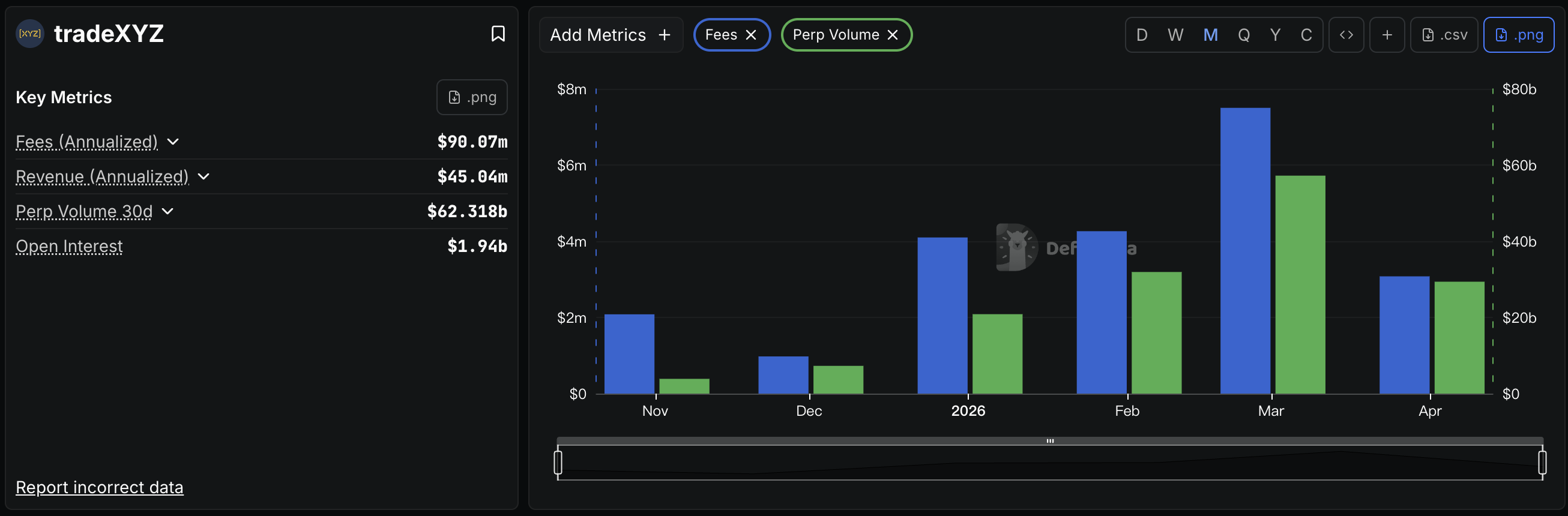Grab the left range slider handle
Screen dimensions: 1568x516
(558, 463)
